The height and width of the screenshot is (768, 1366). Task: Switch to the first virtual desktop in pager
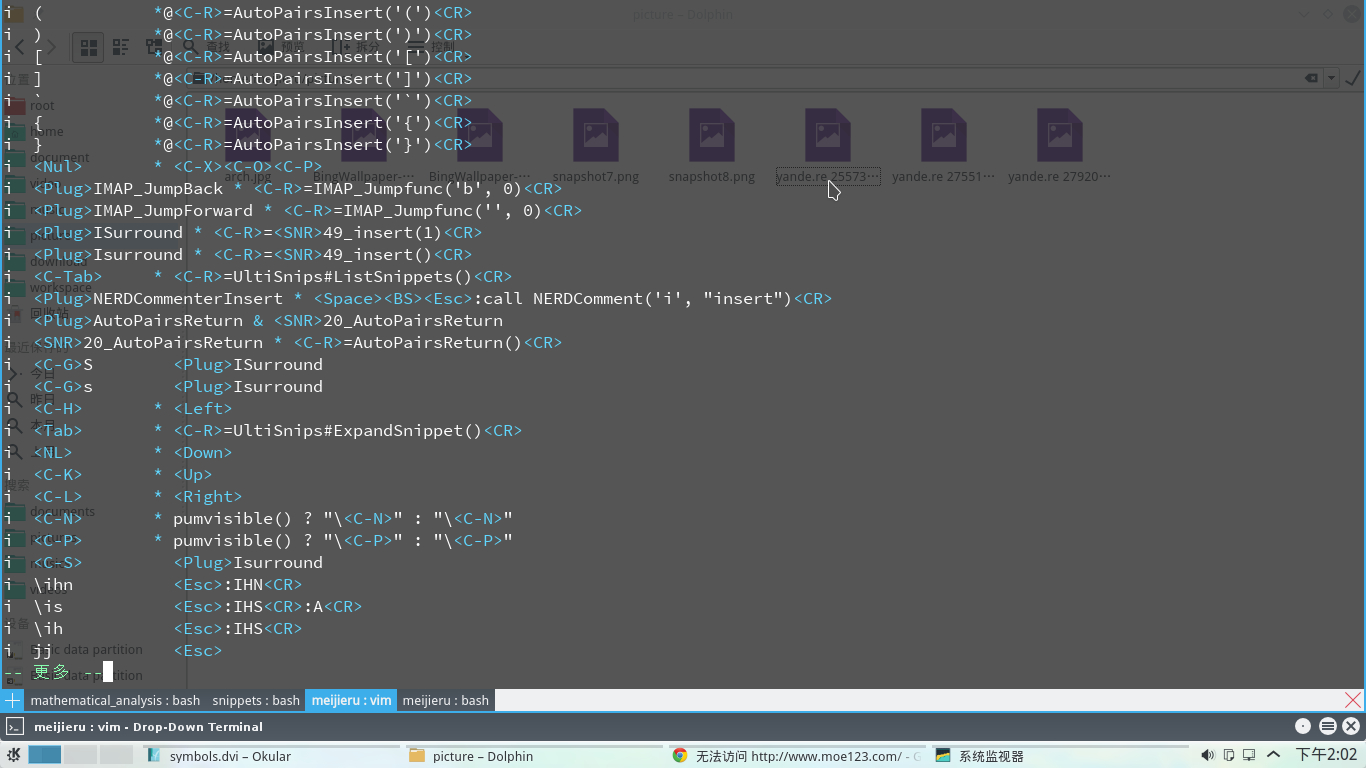45,755
